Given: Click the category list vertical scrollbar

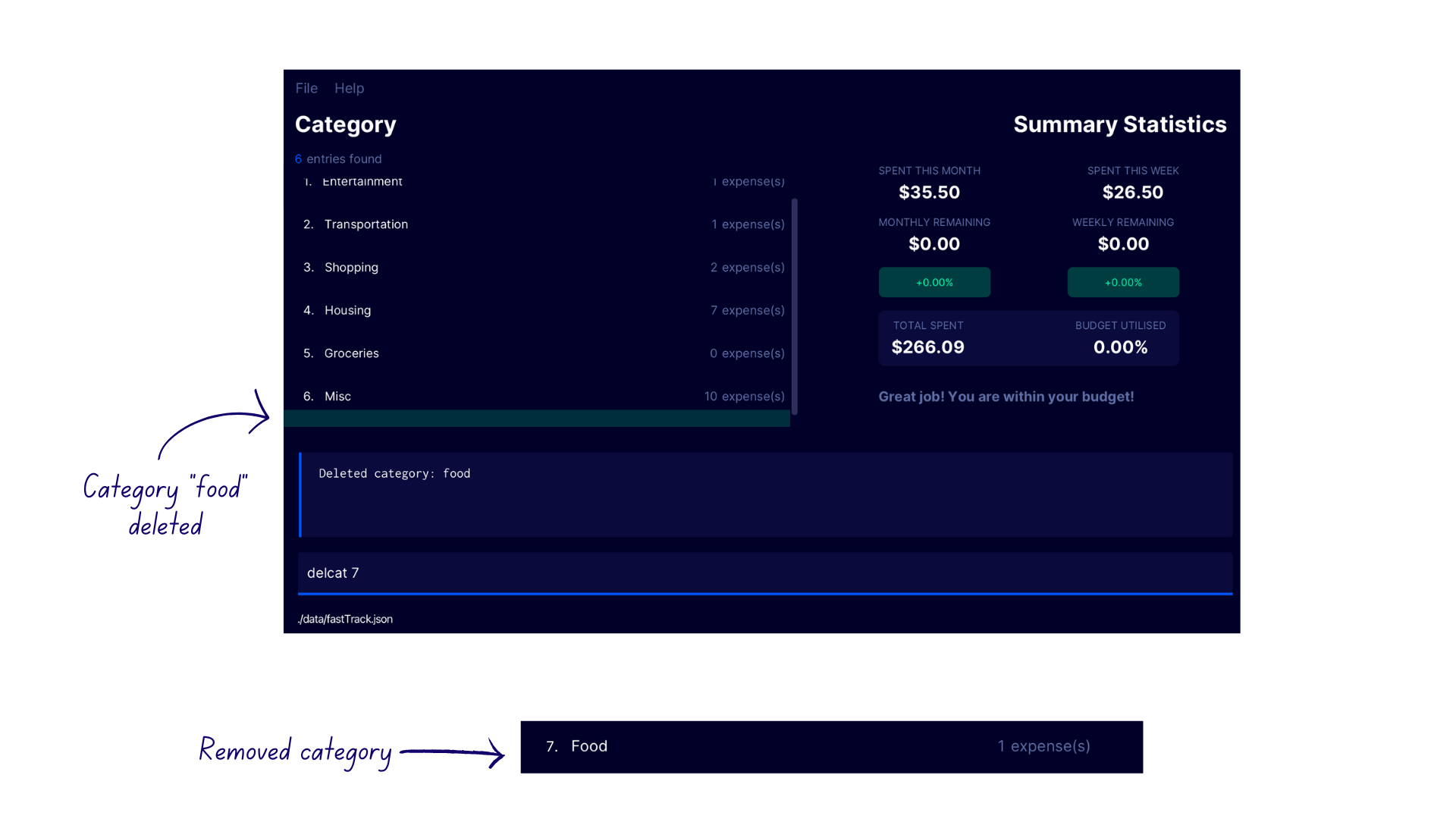Looking at the screenshot, I should (794, 306).
